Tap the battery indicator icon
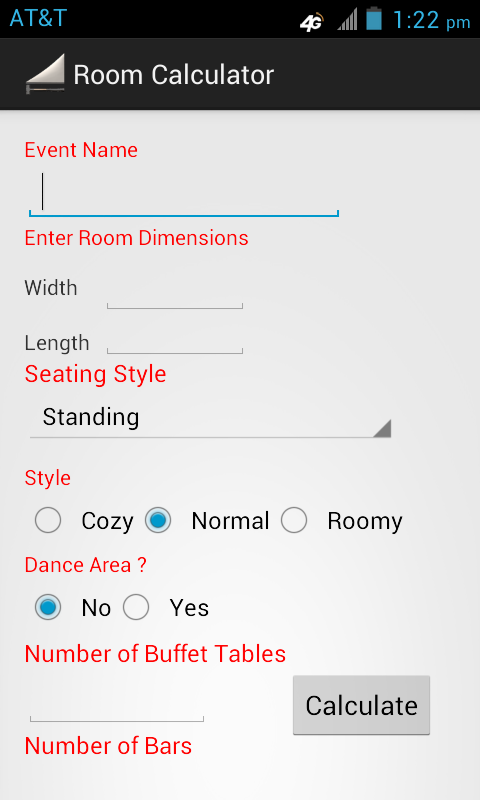480x800 pixels. pos(374,18)
